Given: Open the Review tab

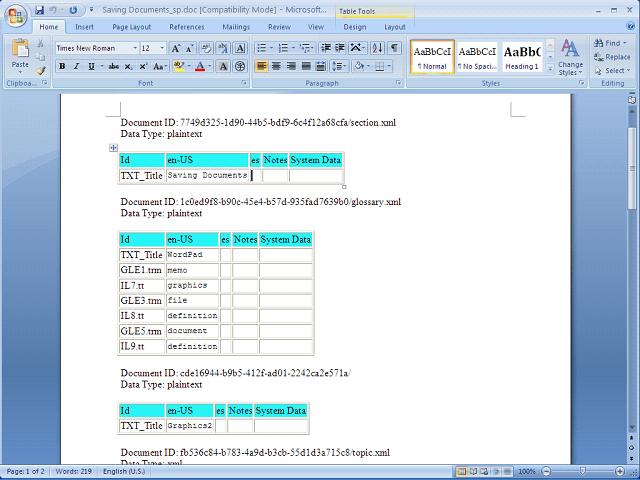Looking at the screenshot, I should click(x=279, y=27).
